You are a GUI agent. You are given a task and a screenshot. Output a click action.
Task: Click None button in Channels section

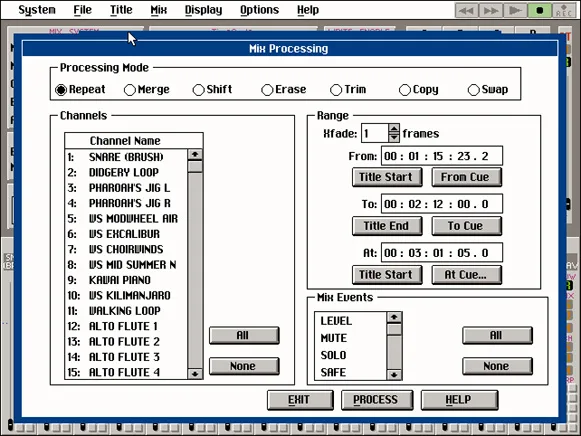244,366
